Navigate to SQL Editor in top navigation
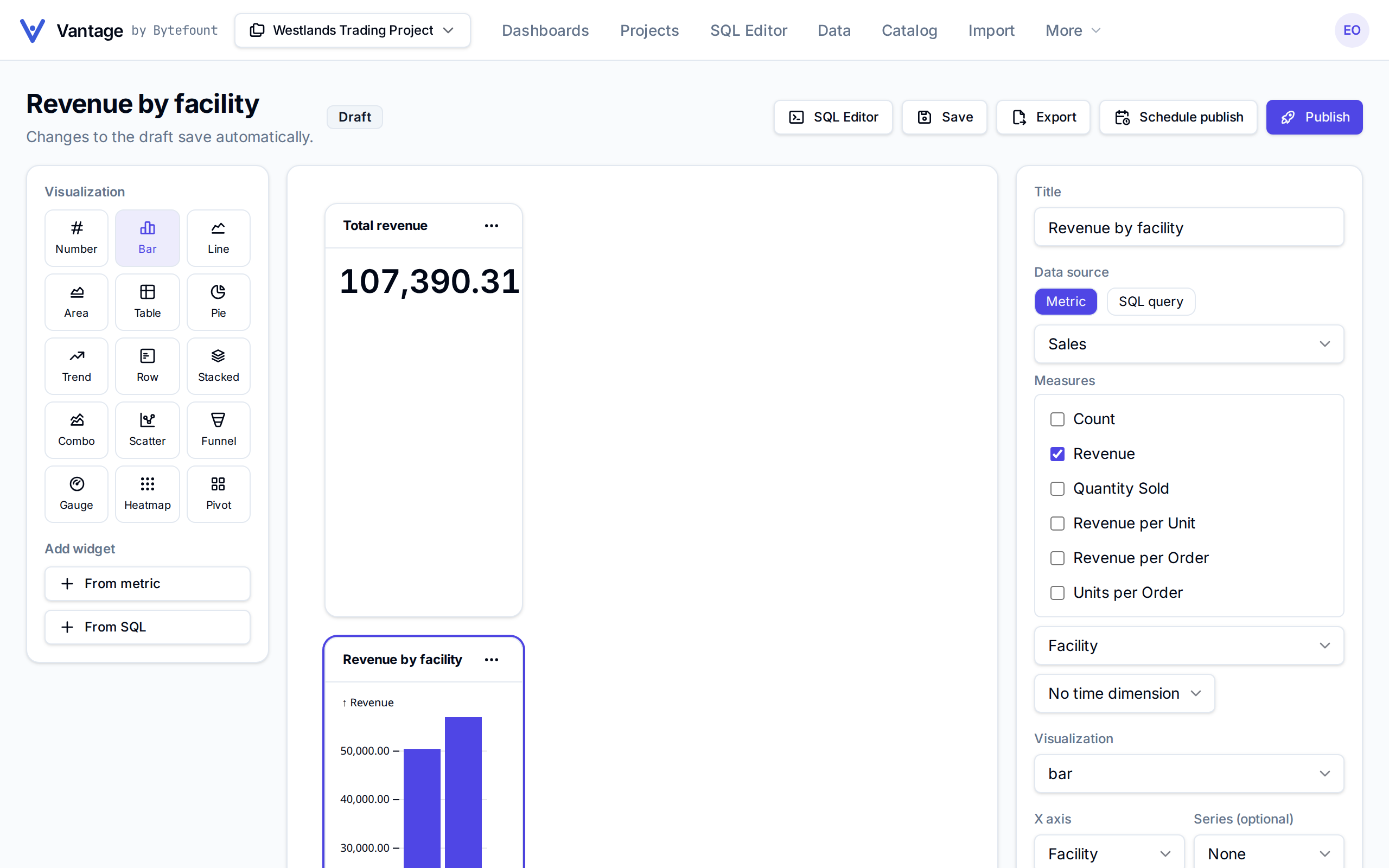The width and height of the screenshot is (1389, 868). tap(748, 30)
